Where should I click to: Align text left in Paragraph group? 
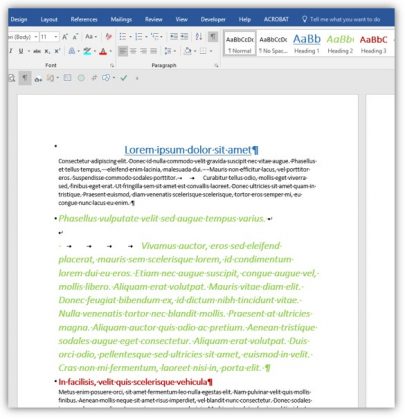pyautogui.click(x=123, y=51)
